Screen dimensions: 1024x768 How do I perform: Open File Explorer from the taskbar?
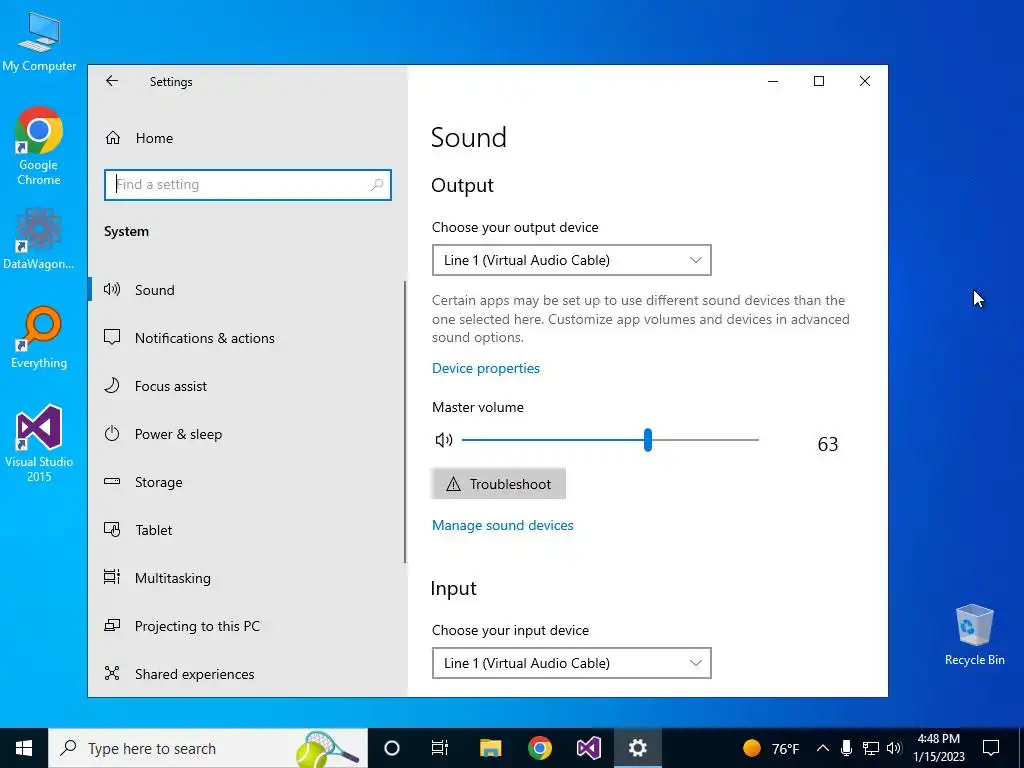[x=490, y=748]
